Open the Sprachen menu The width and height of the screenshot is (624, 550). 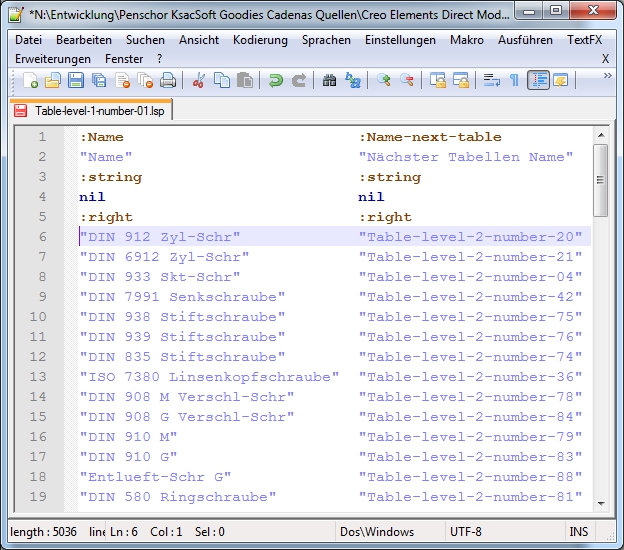pos(326,40)
